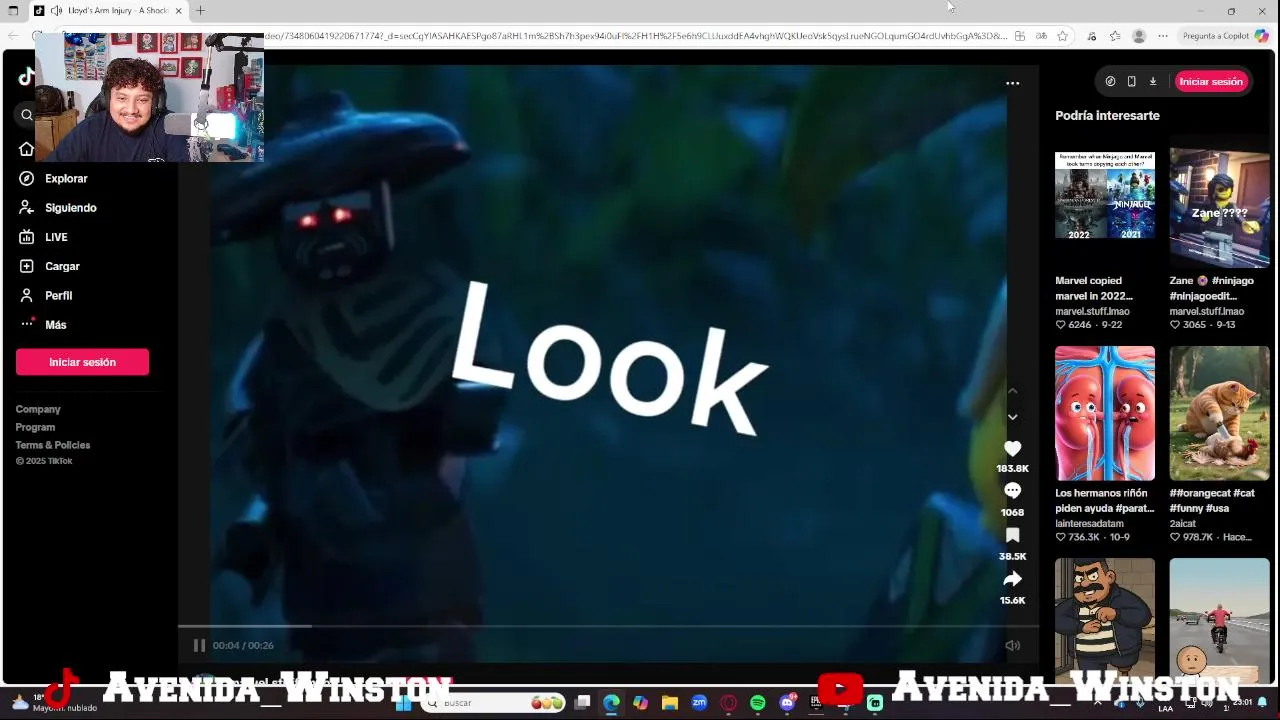Image resolution: width=1280 pixels, height=720 pixels.
Task: Open the Discord taskbar icon
Action: click(787, 703)
